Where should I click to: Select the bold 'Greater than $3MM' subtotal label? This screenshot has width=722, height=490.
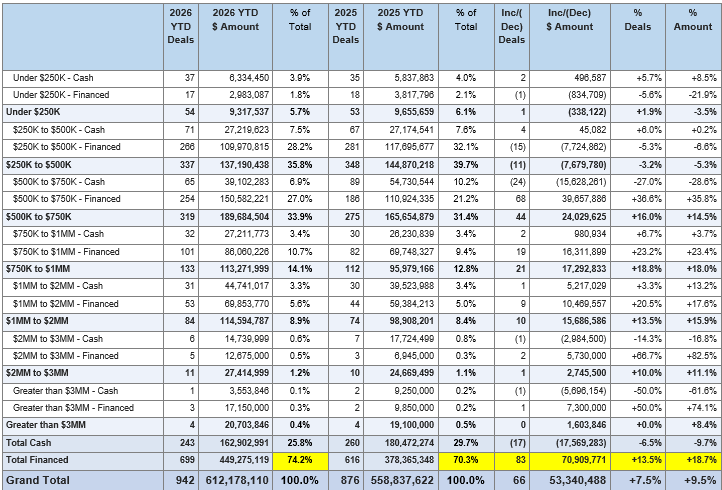pyautogui.click(x=46, y=425)
